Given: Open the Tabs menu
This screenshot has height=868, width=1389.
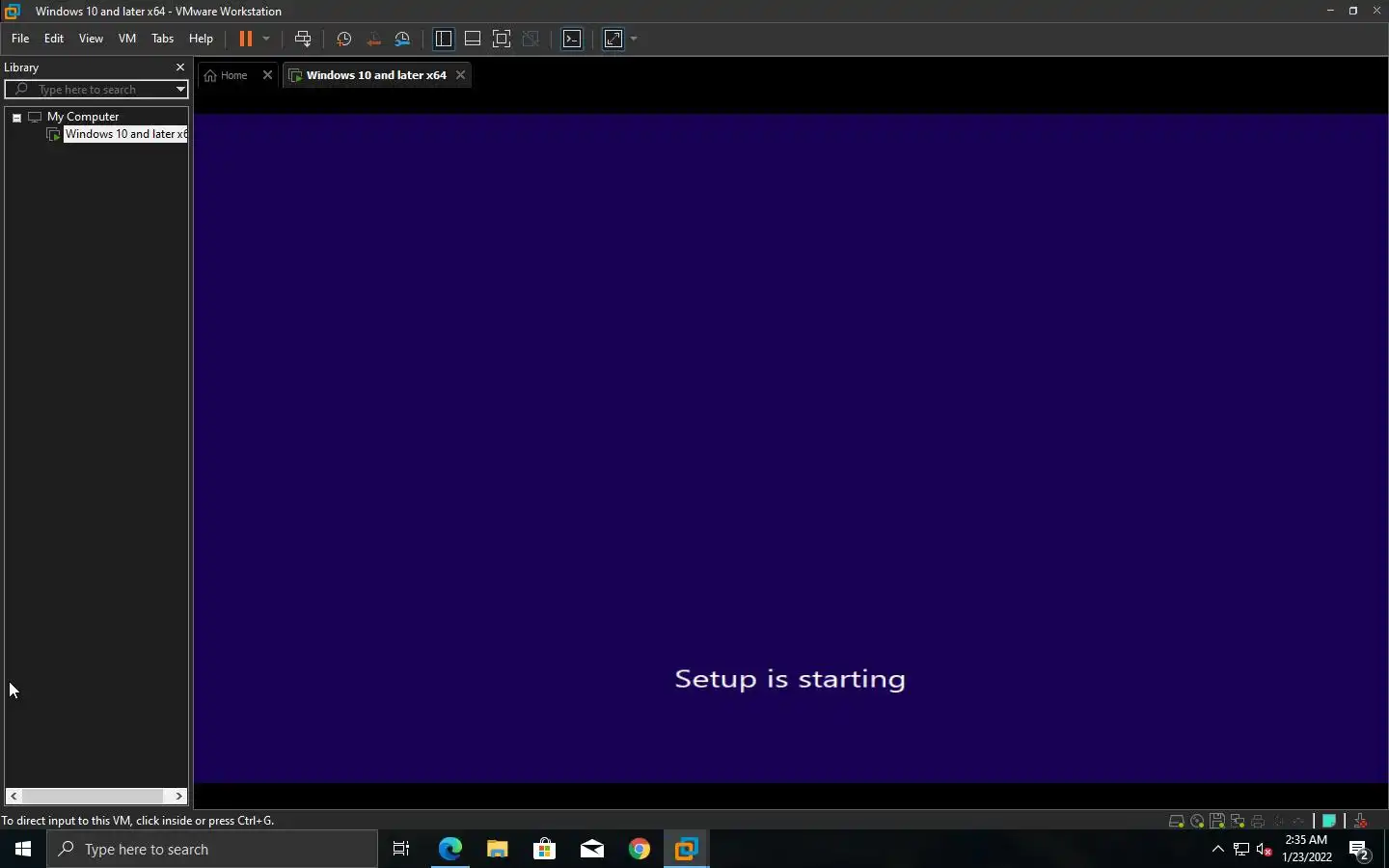Looking at the screenshot, I should (162, 39).
